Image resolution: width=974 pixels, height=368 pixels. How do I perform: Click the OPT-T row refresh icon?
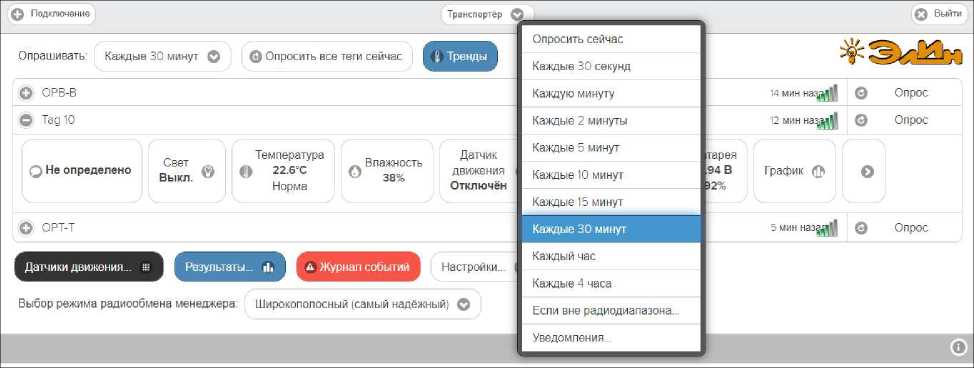click(x=861, y=228)
